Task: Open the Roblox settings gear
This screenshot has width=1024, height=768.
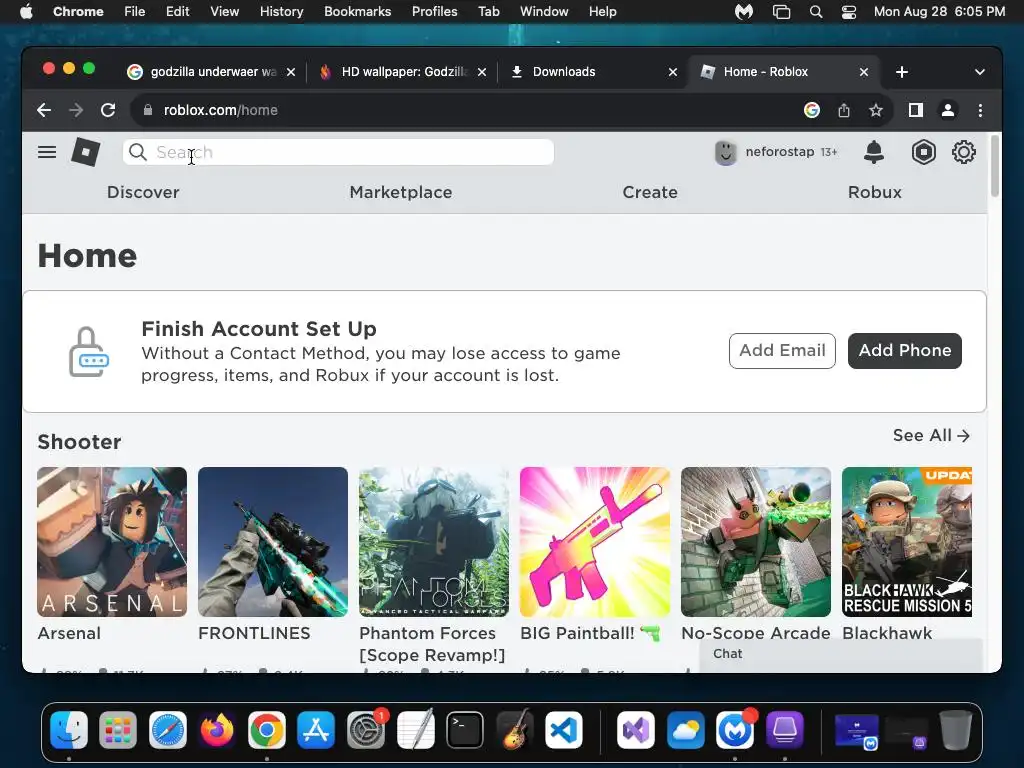Action: 964,152
